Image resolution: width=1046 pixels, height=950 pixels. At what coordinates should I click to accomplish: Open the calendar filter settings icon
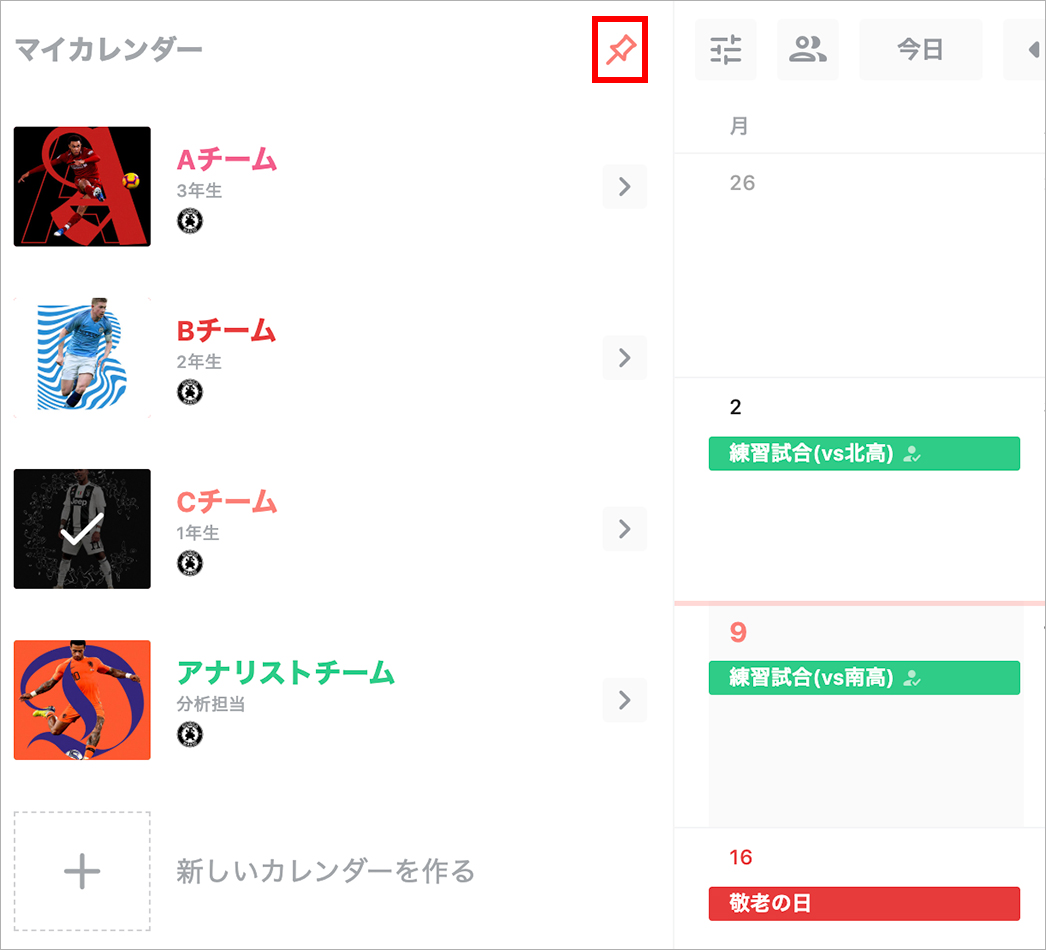(726, 49)
